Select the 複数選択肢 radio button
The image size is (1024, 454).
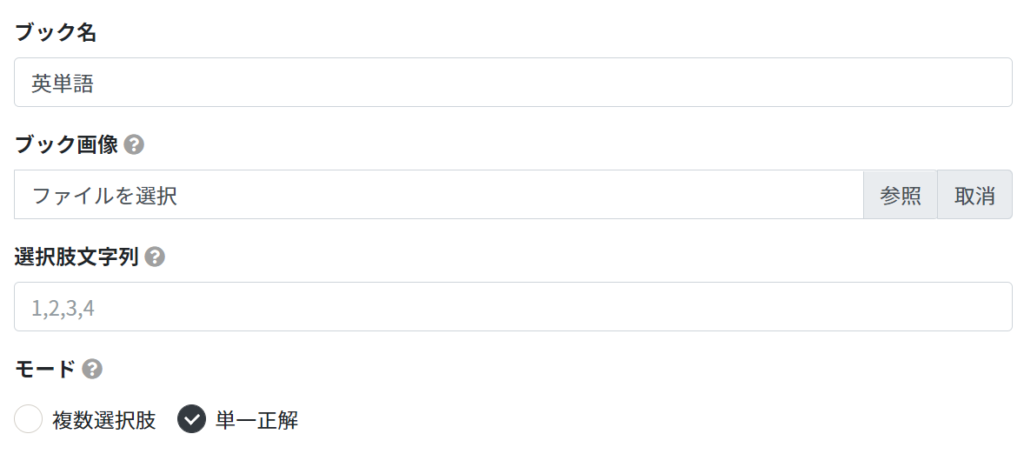tap(29, 419)
